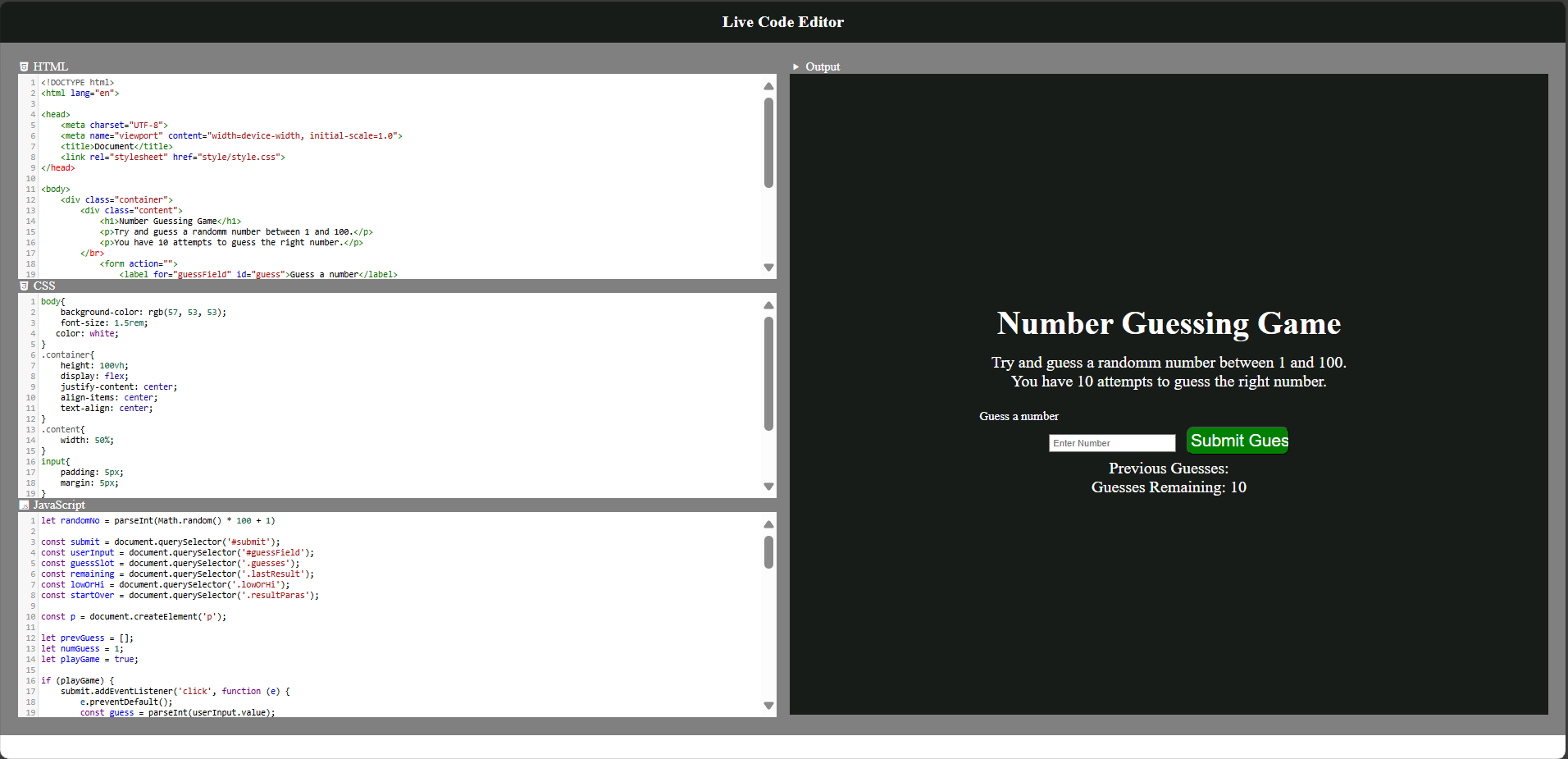Click the <div class="container"> code line

click(x=116, y=200)
